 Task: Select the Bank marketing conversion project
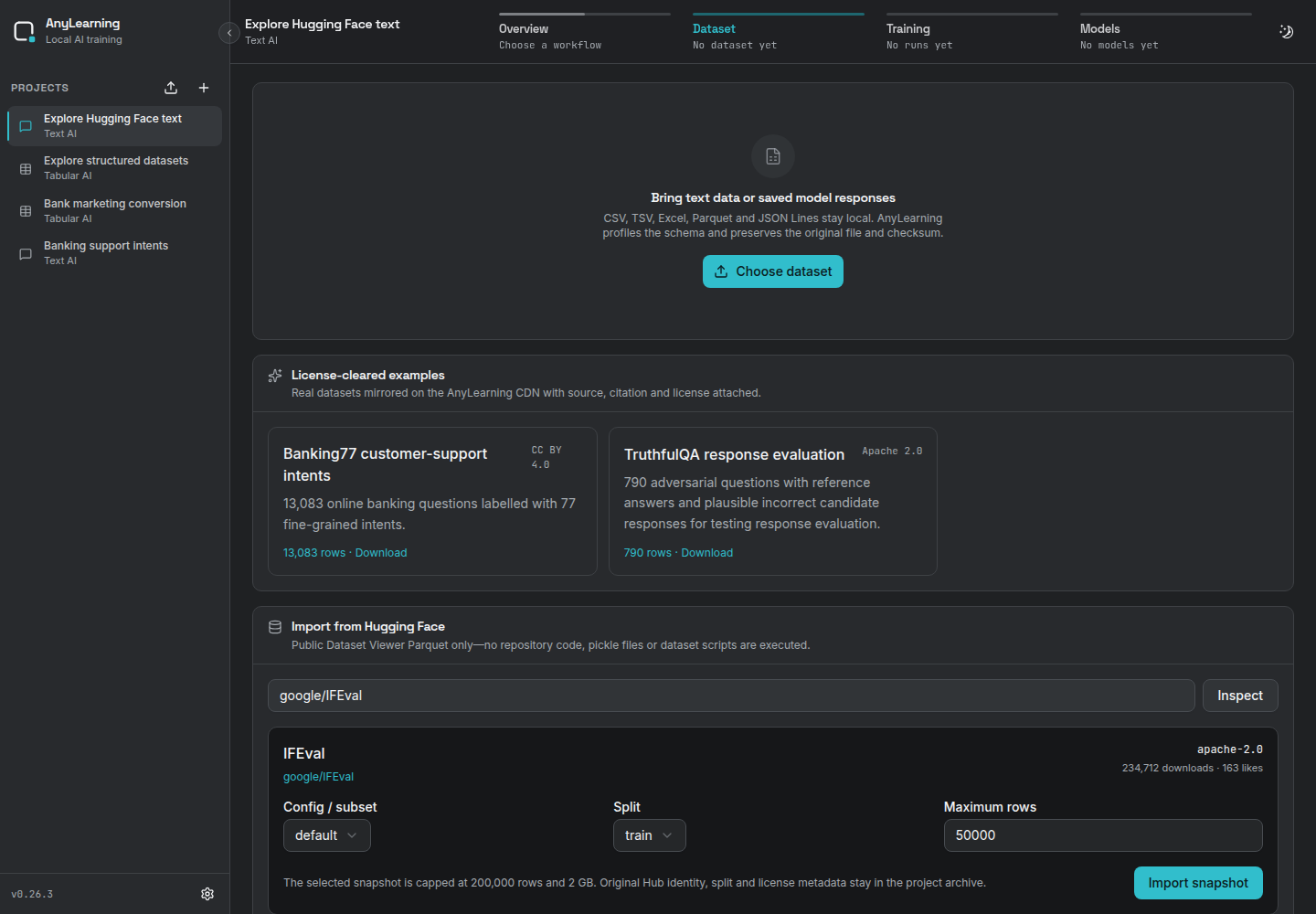pyautogui.click(x=115, y=211)
